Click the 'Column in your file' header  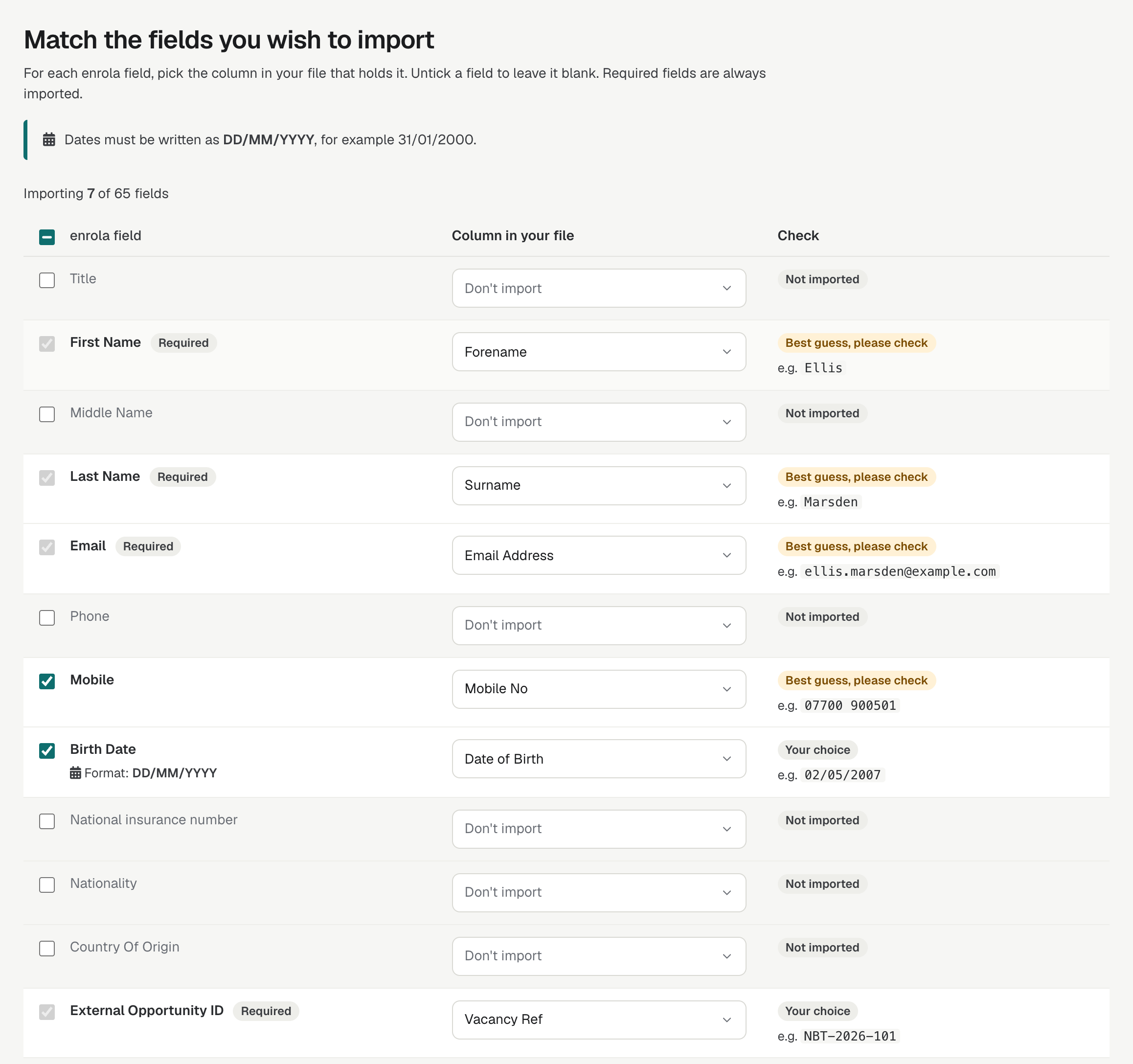coord(512,236)
